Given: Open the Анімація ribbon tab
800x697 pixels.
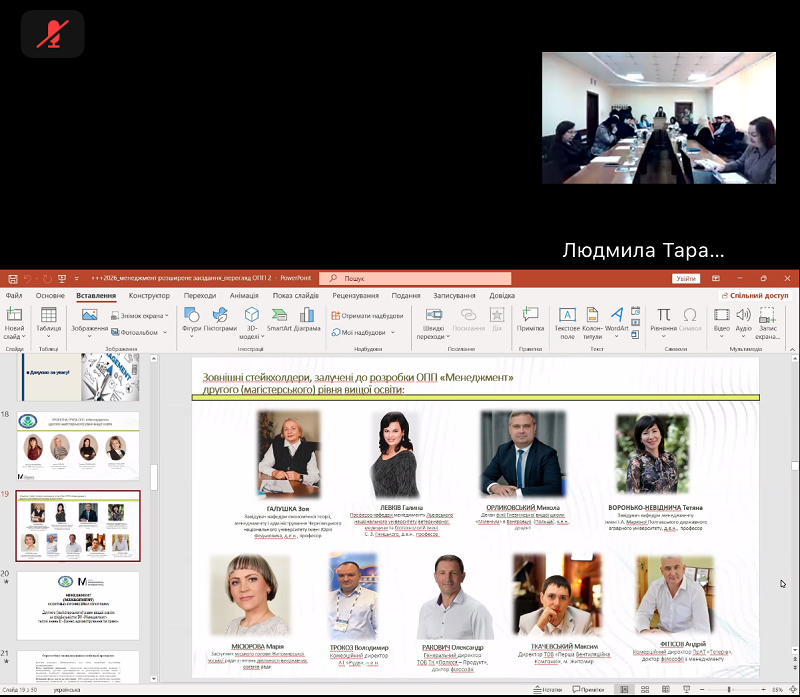Looking at the screenshot, I should click(x=243, y=296).
